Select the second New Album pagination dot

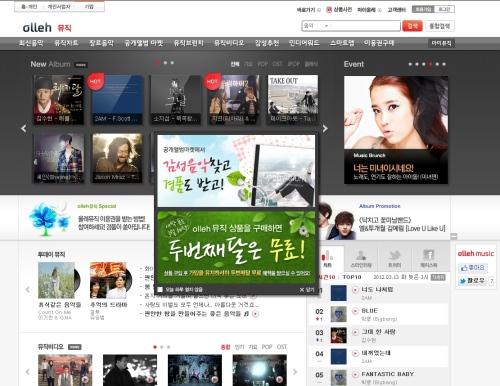[x=165, y=63]
